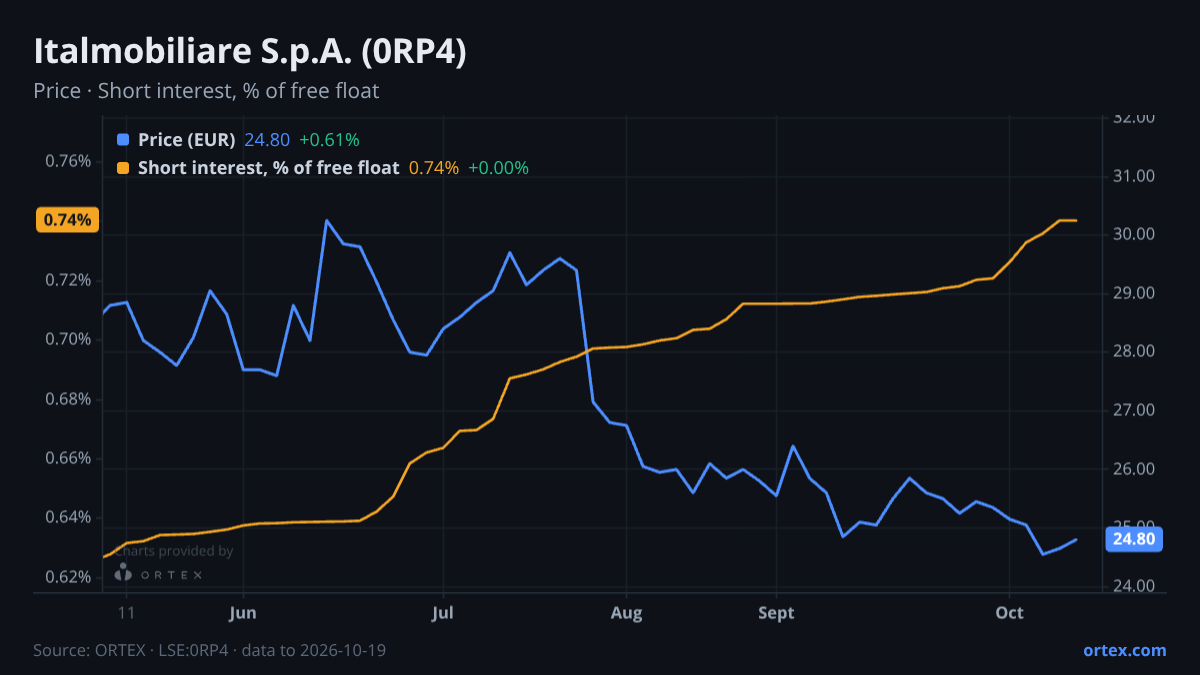This screenshot has height=675, width=1200.
Task: Click the Oct x-axis label
Action: 1010,613
